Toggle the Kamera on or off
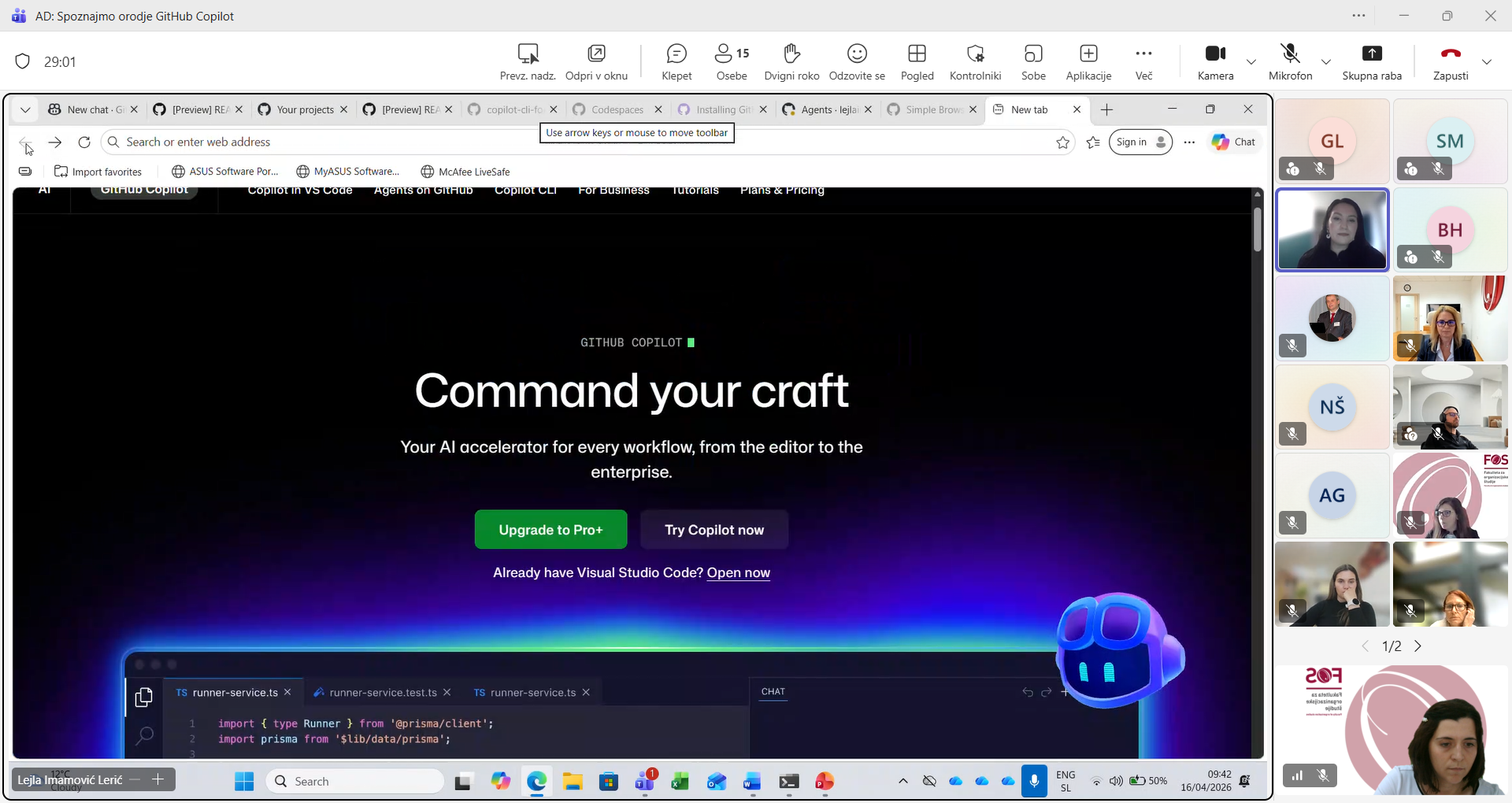 1215,61
